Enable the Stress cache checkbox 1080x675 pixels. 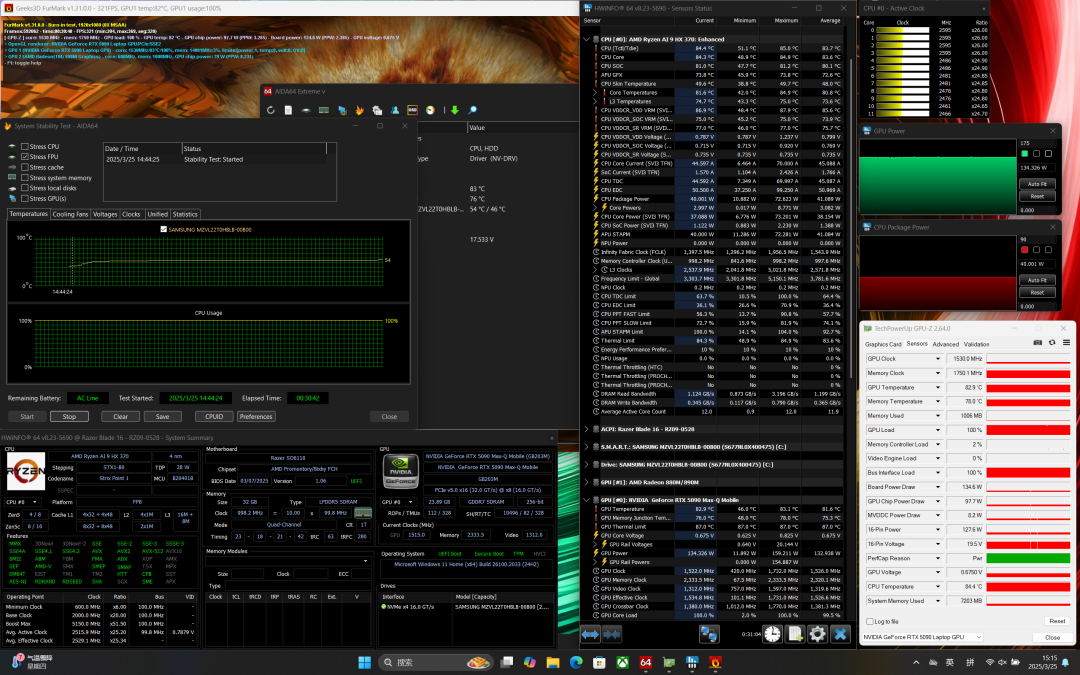pyautogui.click(x=25, y=167)
